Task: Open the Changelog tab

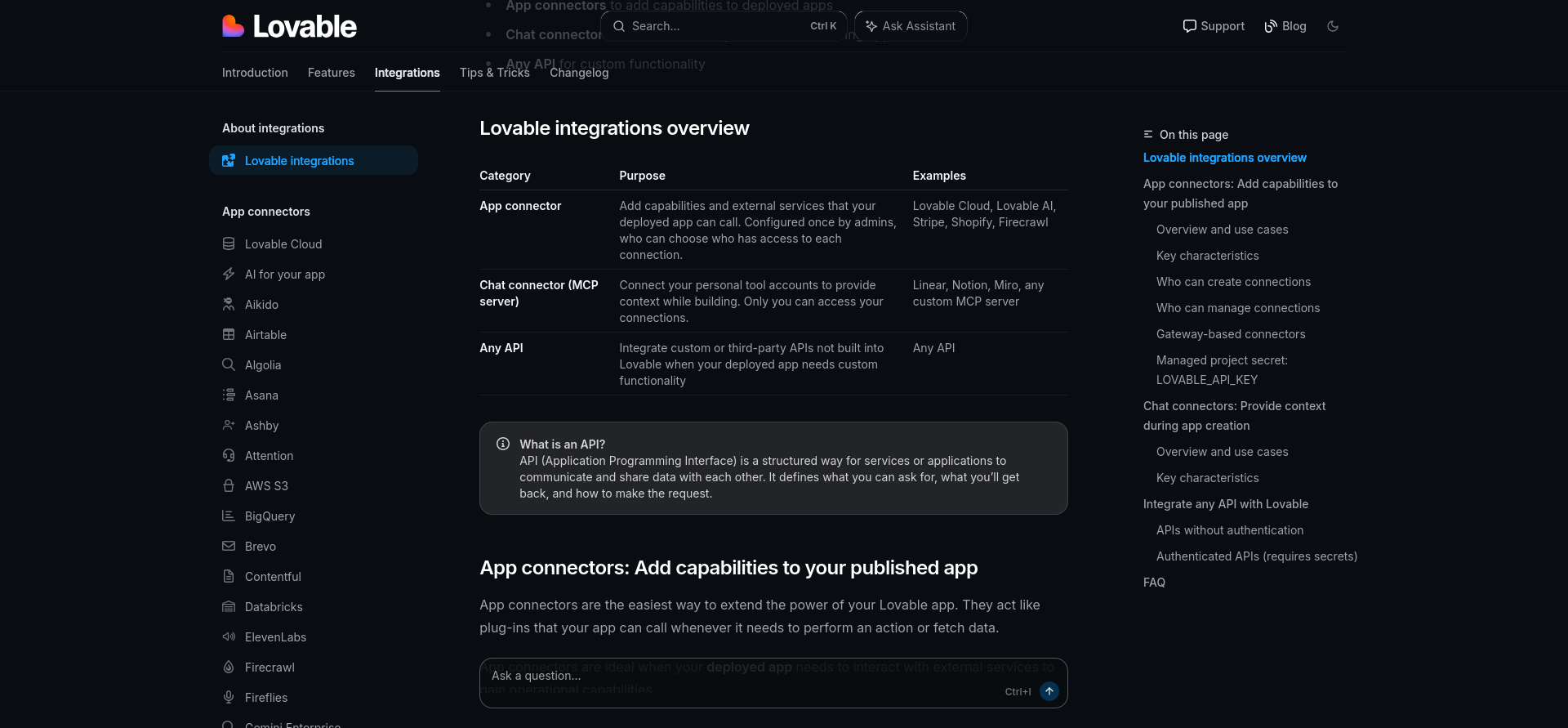Action: pos(579,73)
